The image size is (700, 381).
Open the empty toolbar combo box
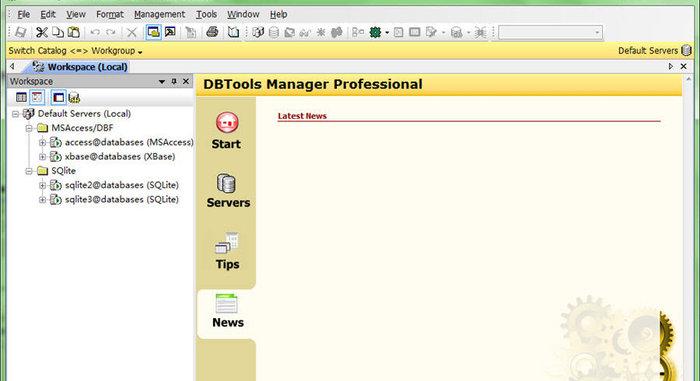550,32
